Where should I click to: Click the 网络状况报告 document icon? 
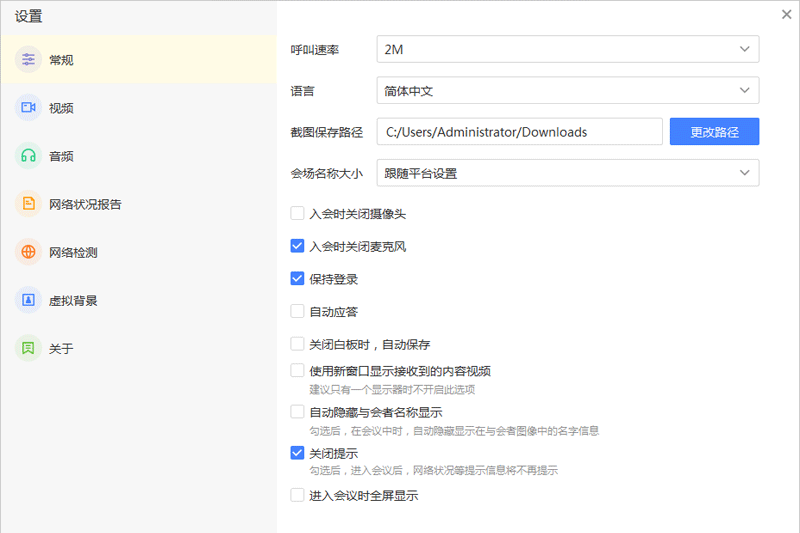click(28, 204)
